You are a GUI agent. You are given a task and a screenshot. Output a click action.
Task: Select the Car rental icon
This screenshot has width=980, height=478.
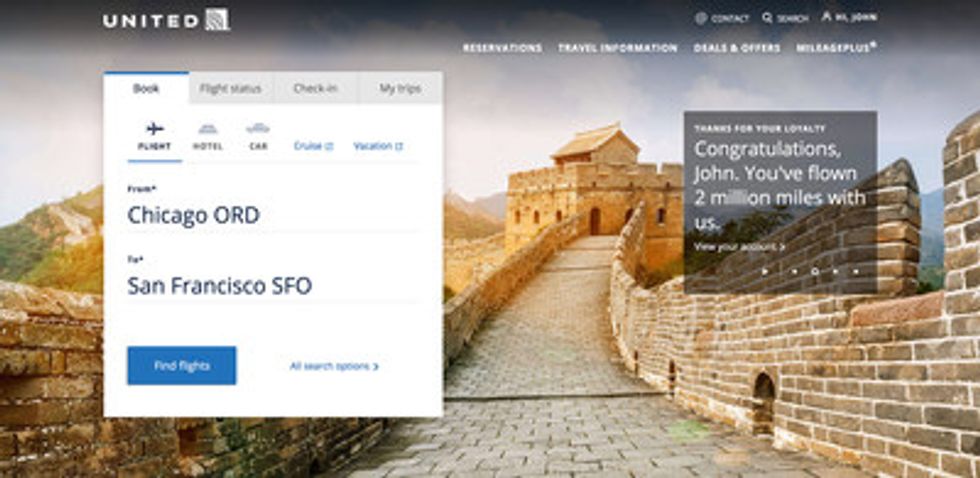click(x=258, y=129)
